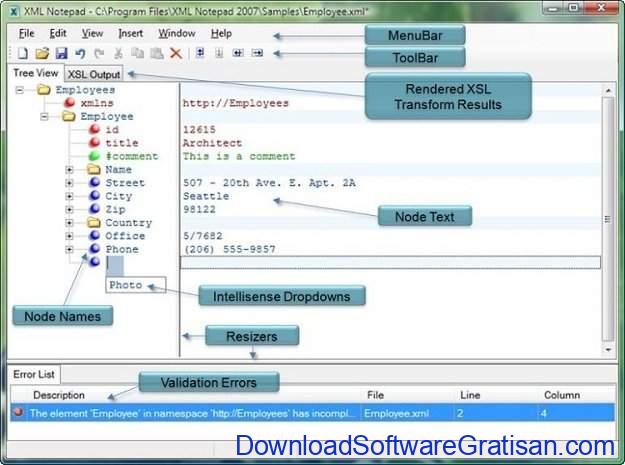Viewport: 625px width, 465px height.
Task: Click the vertical scrollbar thumb
Action: click(x=608, y=219)
